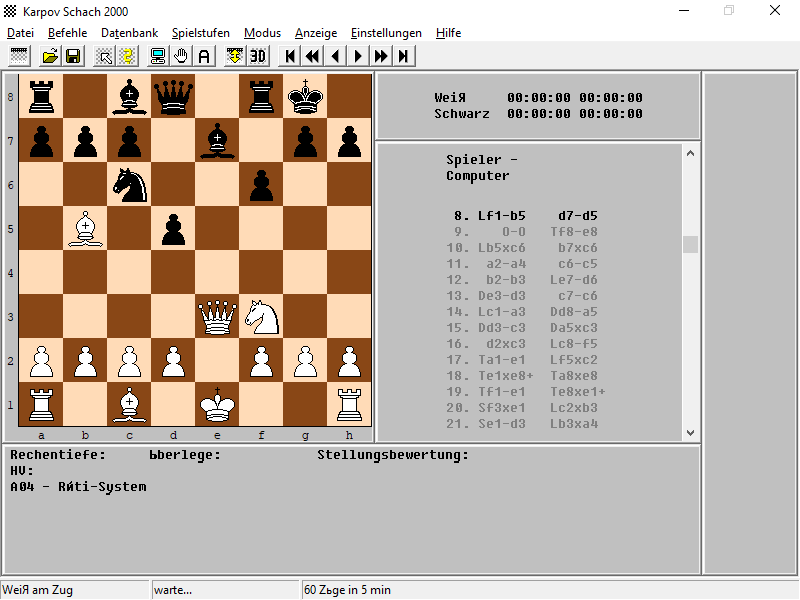This screenshot has width=800, height=600.
Task: Step forward one move with play arrow
Action: 358,56
